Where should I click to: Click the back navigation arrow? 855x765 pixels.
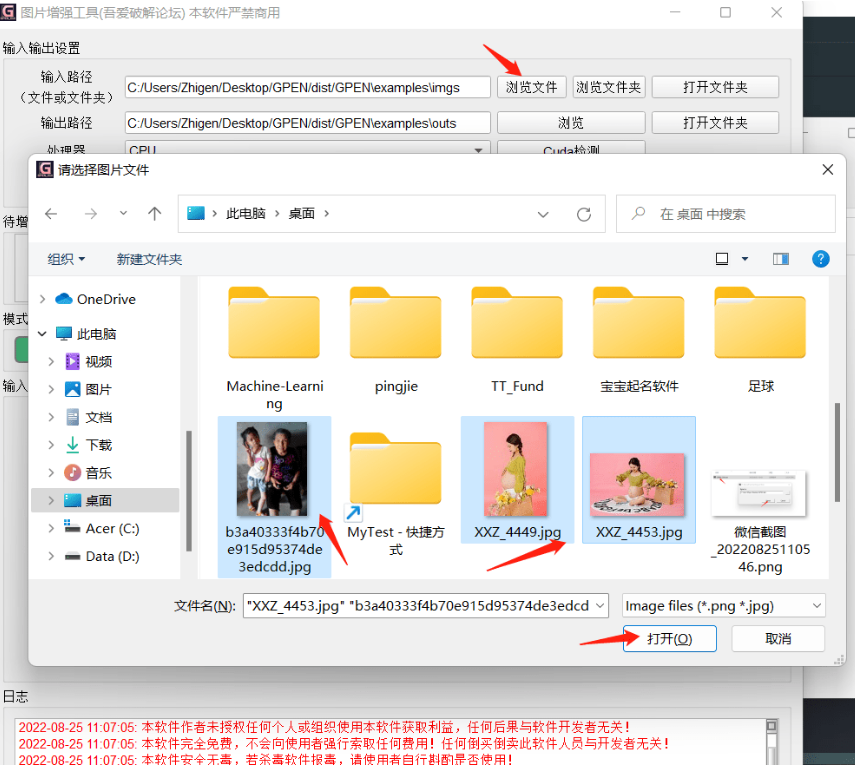click(52, 214)
